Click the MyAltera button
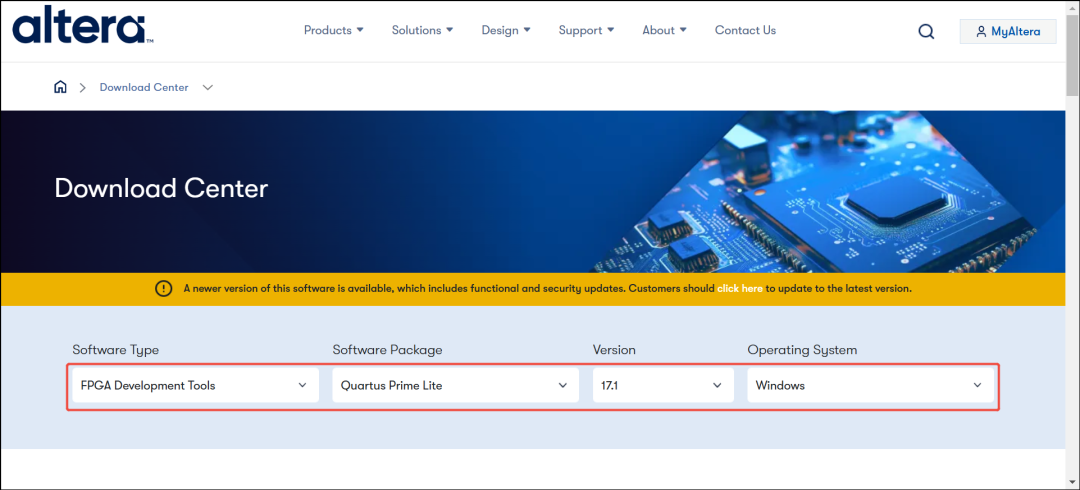 pyautogui.click(x=1008, y=32)
